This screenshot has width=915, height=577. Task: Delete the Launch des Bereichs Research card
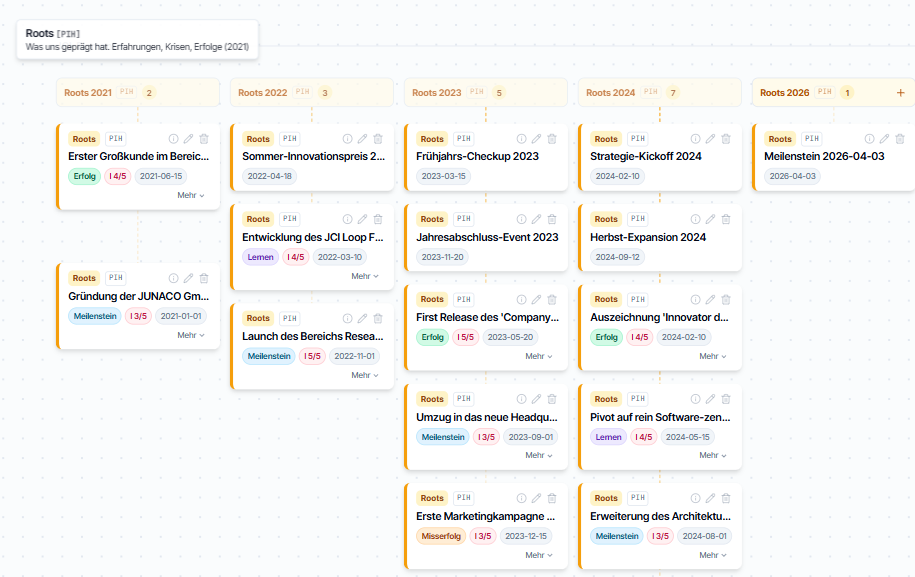click(x=378, y=319)
